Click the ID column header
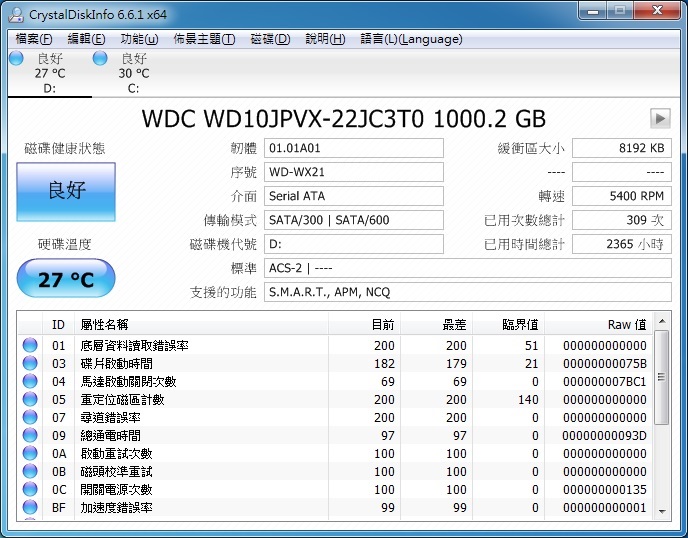Screen dimensions: 688x538 click(58, 324)
